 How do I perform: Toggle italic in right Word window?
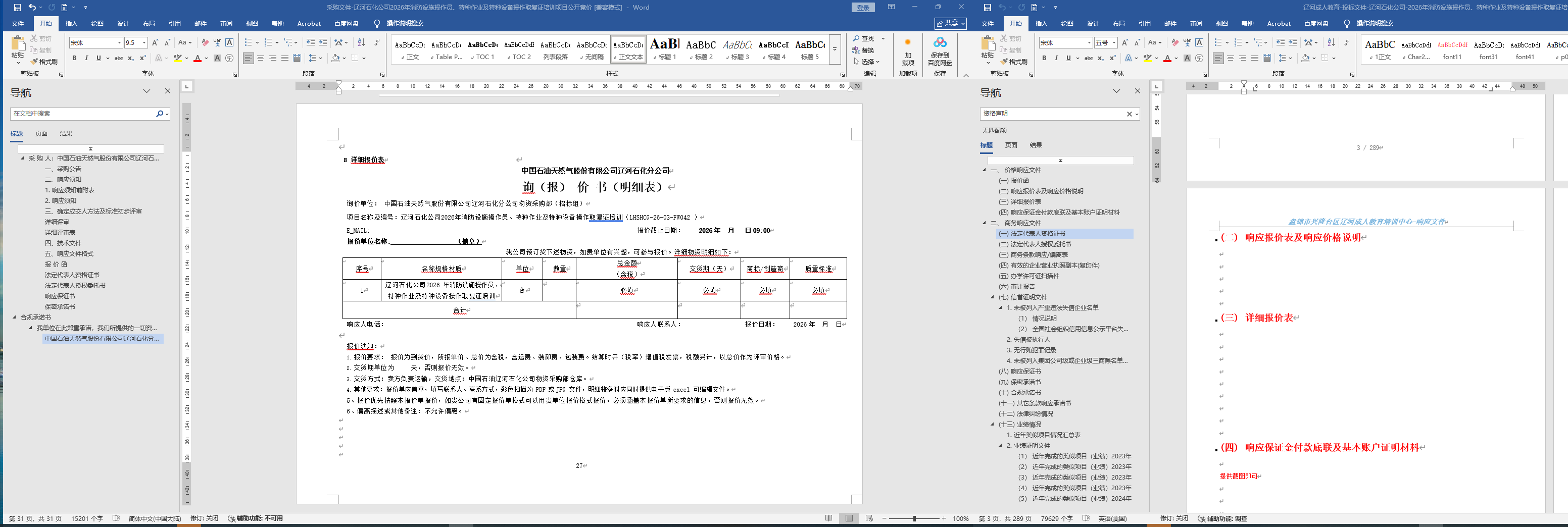(1056, 59)
